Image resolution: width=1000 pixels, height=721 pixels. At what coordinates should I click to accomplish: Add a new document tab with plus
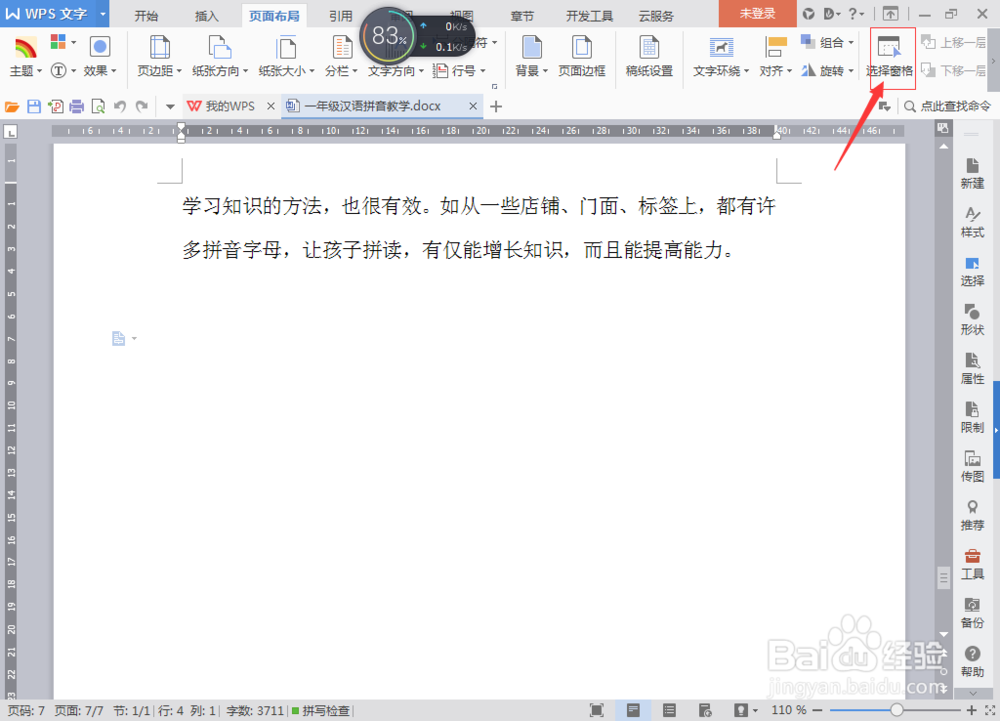(496, 106)
